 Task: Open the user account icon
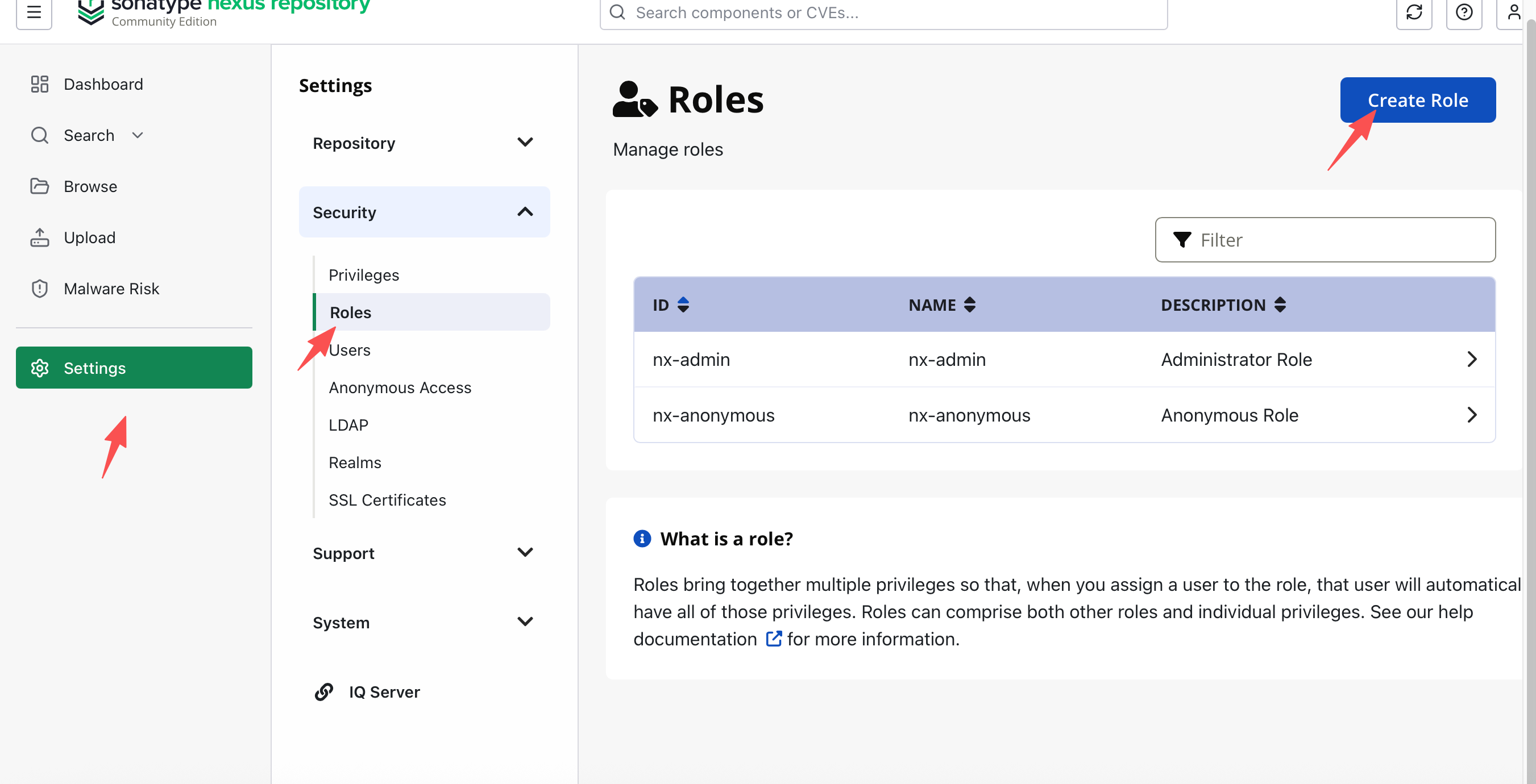tap(1514, 12)
